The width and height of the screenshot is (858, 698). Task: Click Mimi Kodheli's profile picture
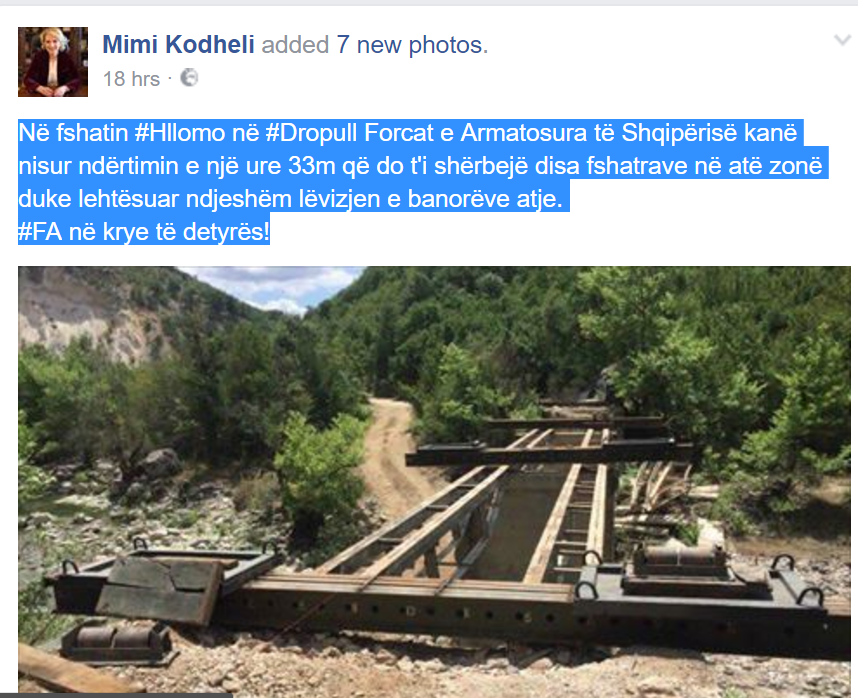point(53,62)
